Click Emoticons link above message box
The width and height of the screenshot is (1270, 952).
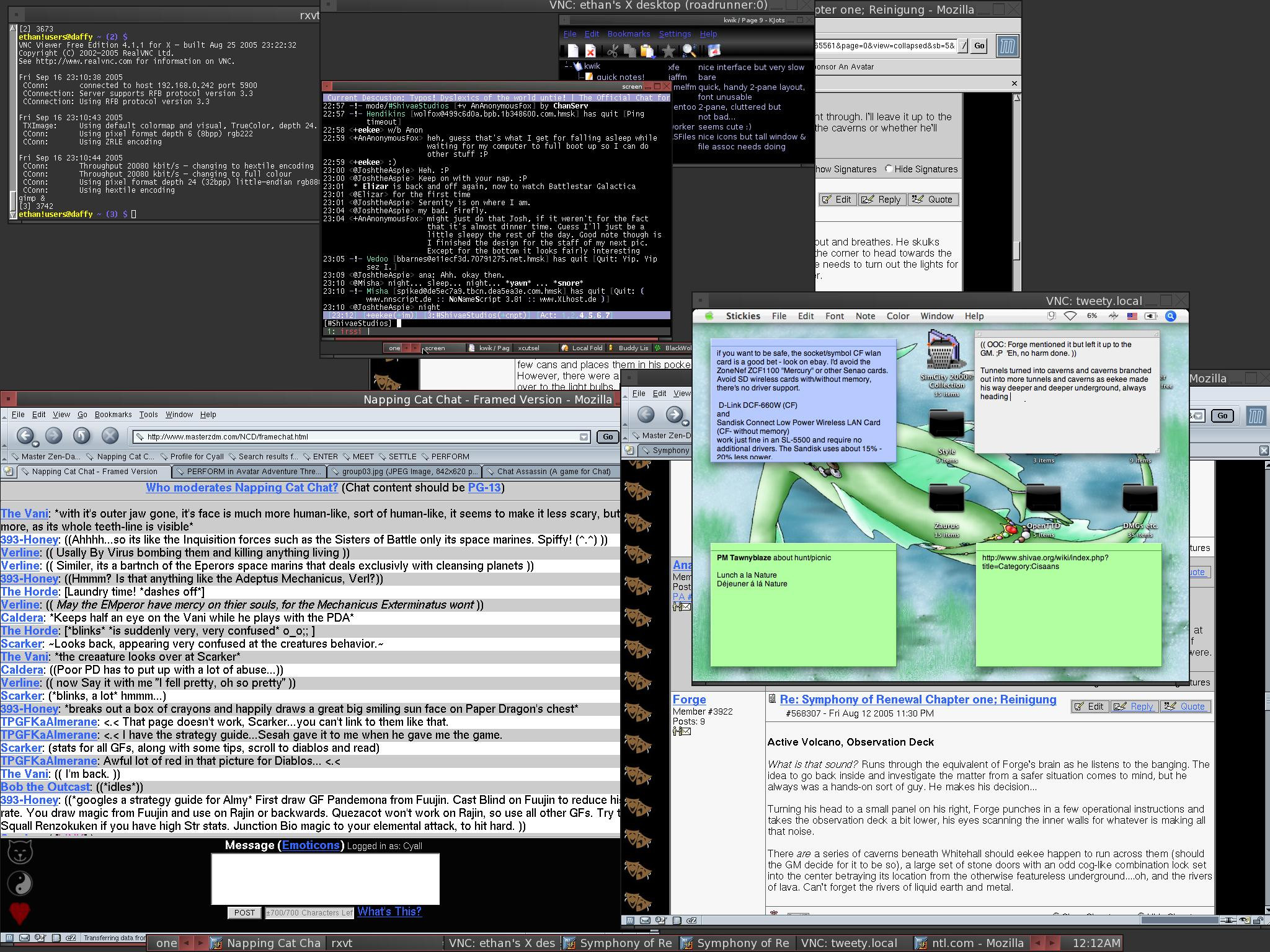coord(311,845)
